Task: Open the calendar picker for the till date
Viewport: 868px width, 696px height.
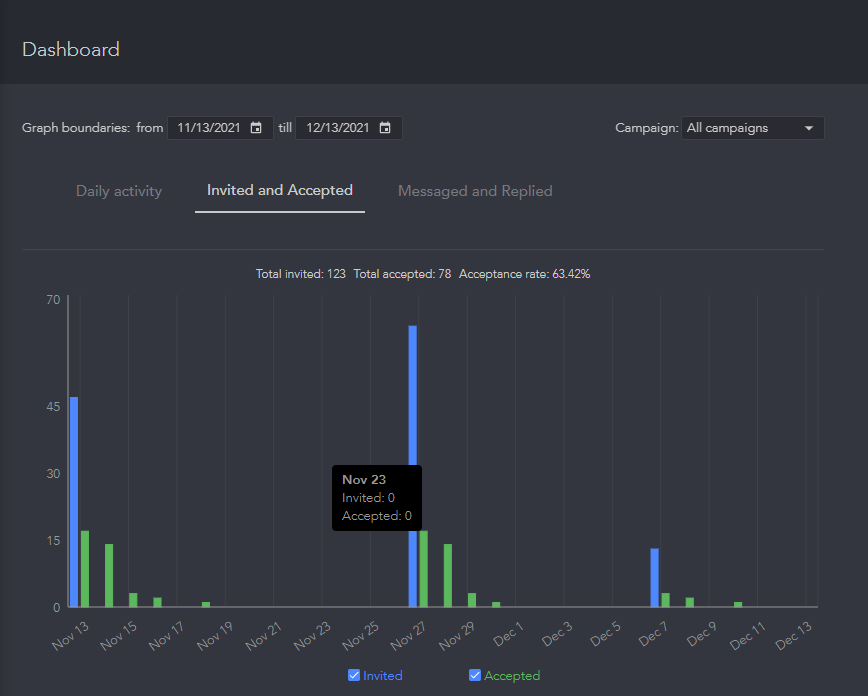Action: [x=386, y=127]
